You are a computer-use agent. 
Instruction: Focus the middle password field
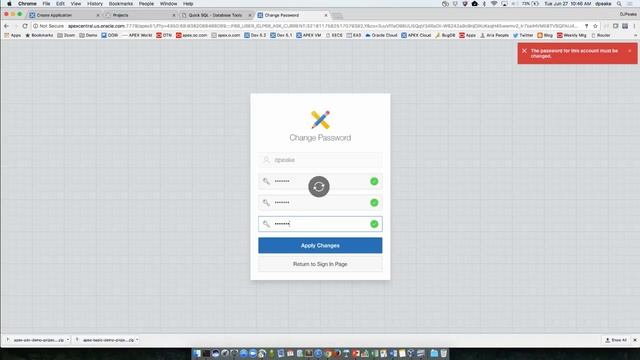pos(320,202)
